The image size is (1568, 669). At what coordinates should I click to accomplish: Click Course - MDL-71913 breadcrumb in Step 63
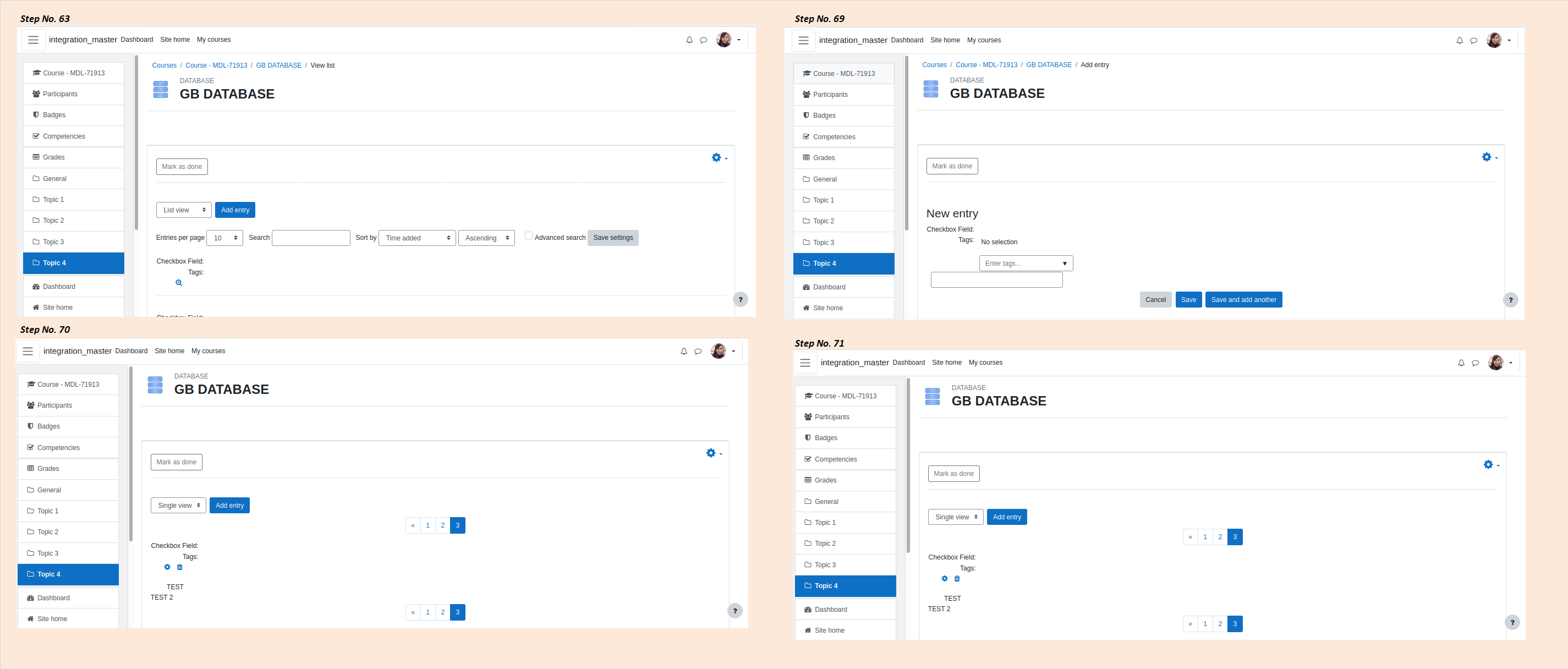pyautogui.click(x=216, y=65)
